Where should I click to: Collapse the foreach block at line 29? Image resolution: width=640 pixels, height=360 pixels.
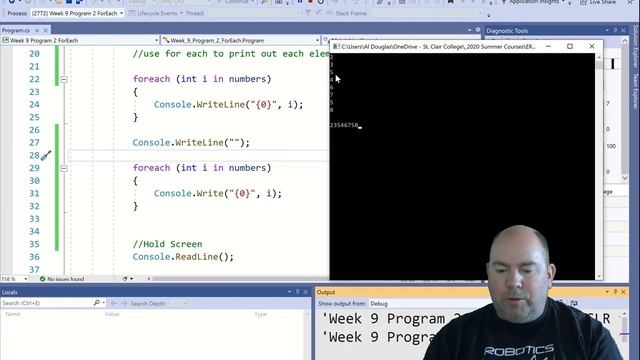click(64, 168)
